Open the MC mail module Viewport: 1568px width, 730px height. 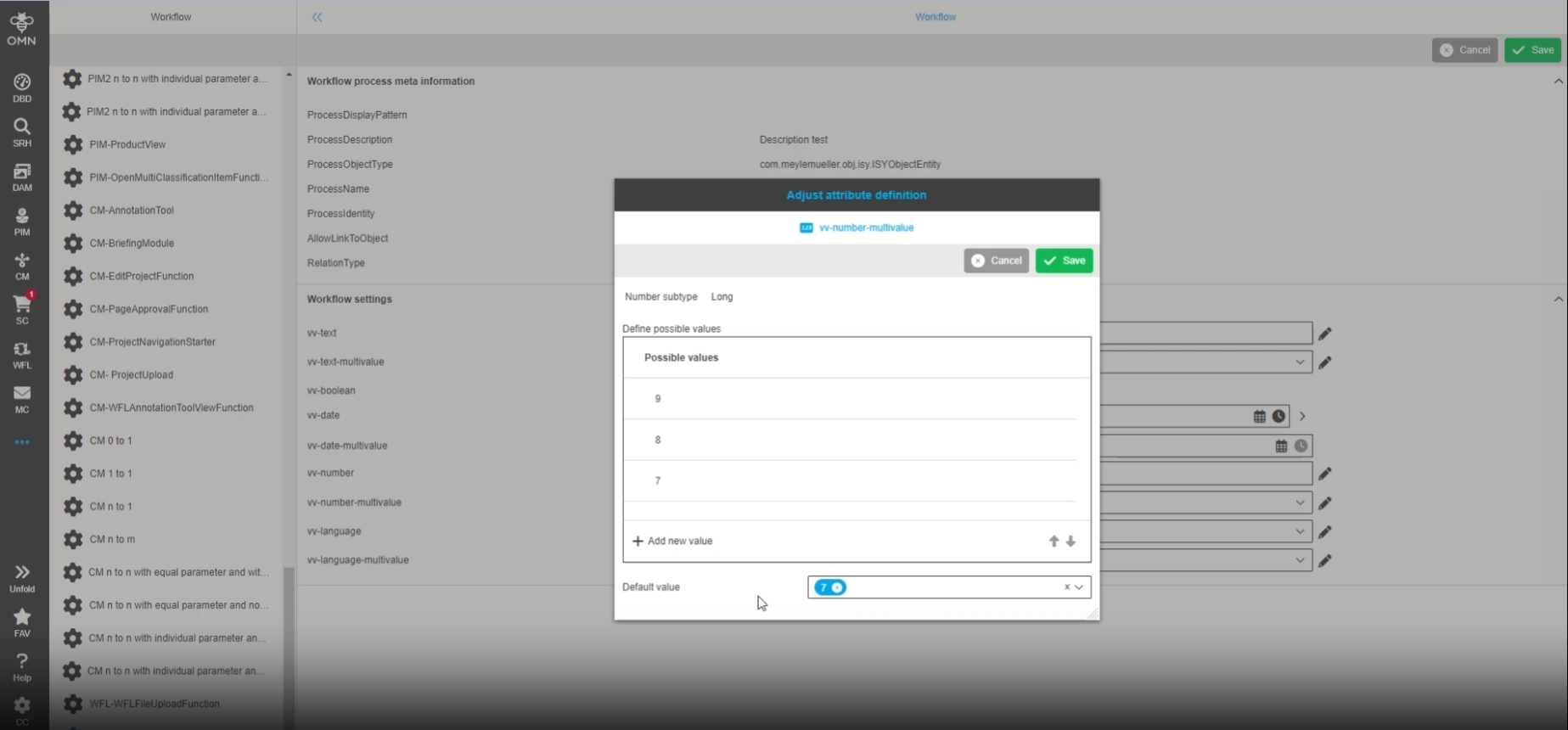[22, 399]
